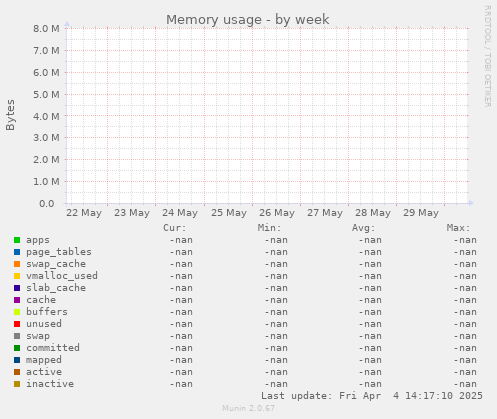497x419 pixels.
Task: Click the committed dark green swatch
Action: [x=17, y=348]
